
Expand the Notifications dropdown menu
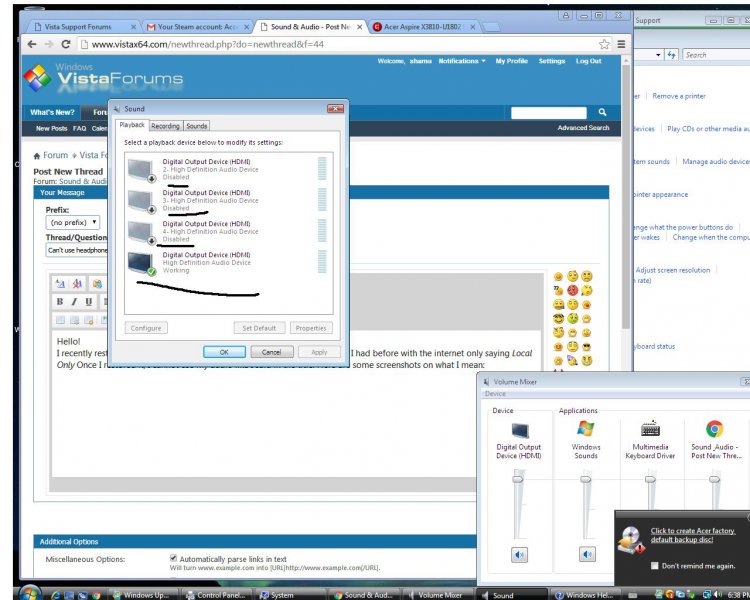(x=462, y=61)
